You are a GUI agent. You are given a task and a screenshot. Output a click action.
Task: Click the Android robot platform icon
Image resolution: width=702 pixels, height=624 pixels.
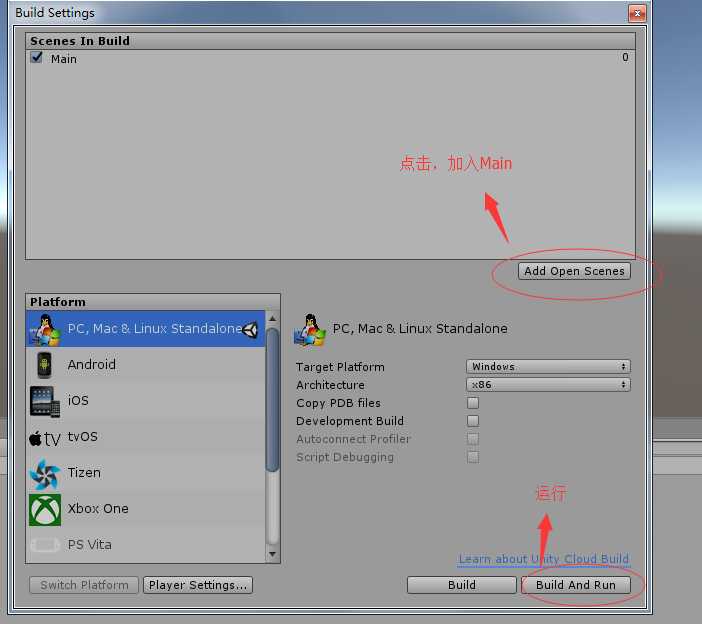(x=44, y=365)
